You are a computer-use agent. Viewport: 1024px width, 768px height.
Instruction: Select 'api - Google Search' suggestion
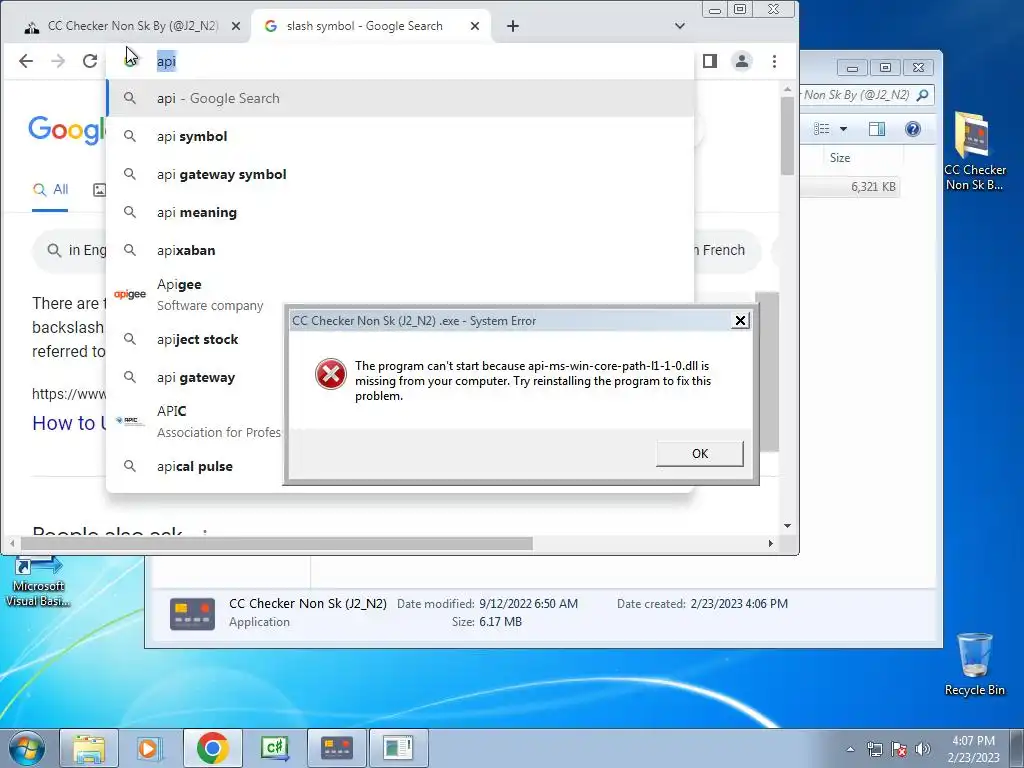[400, 99]
